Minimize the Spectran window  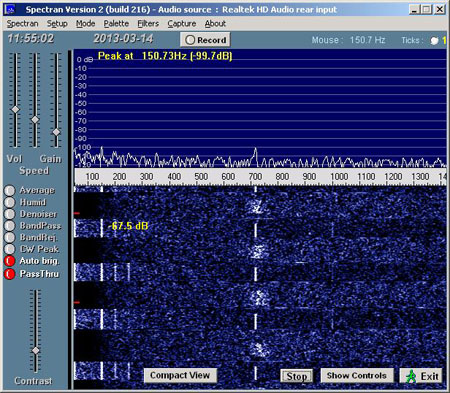(414, 9)
